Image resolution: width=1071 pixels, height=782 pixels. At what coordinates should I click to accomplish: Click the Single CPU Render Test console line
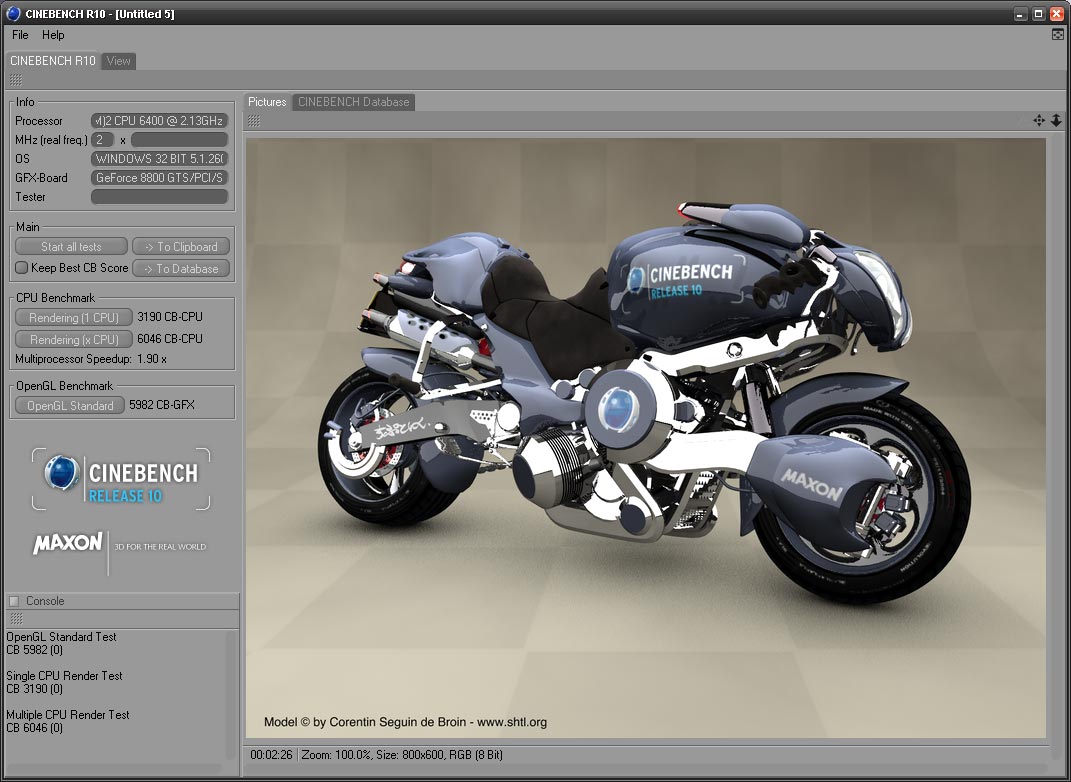(64, 675)
